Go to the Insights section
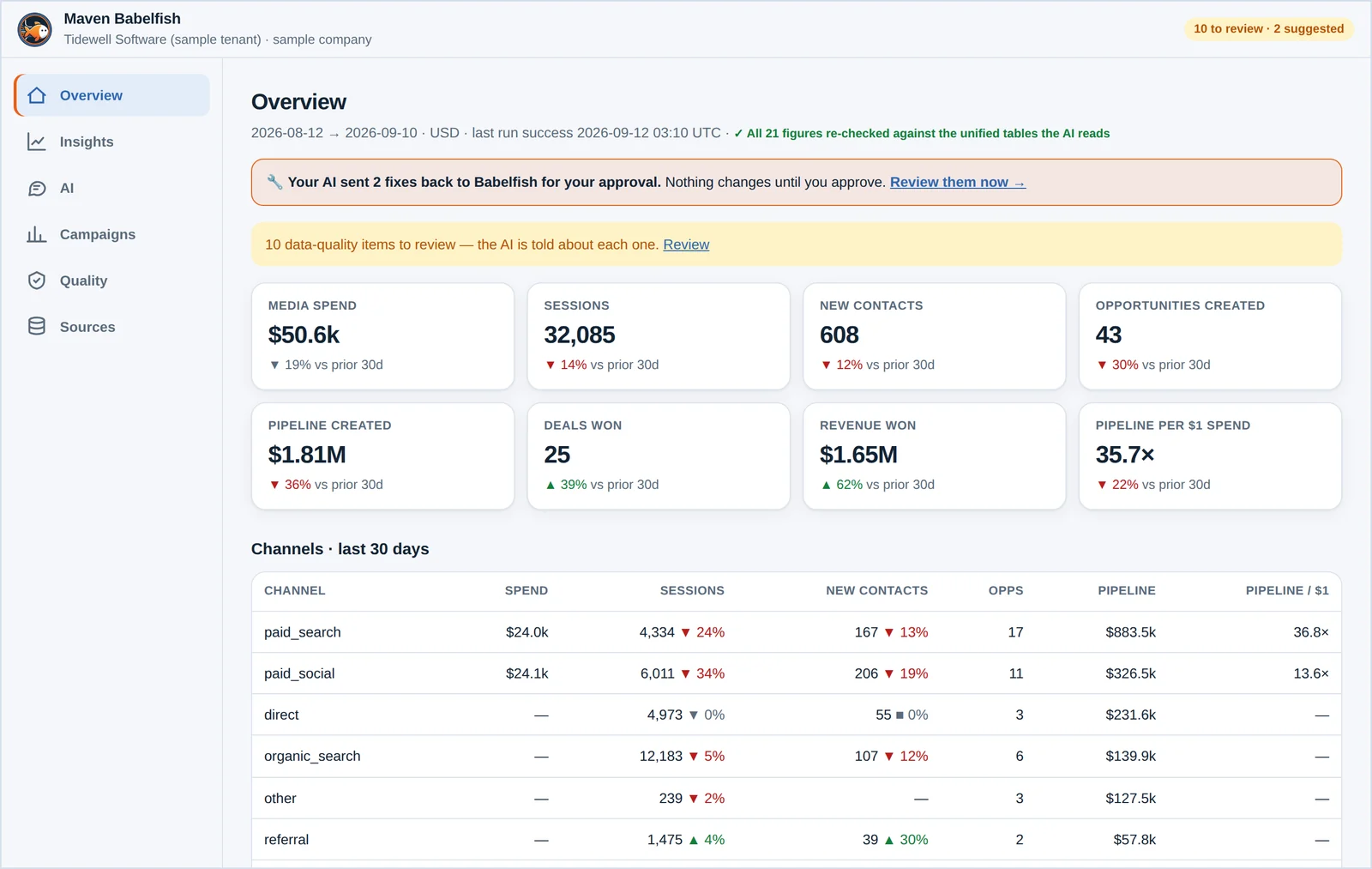 (x=112, y=142)
